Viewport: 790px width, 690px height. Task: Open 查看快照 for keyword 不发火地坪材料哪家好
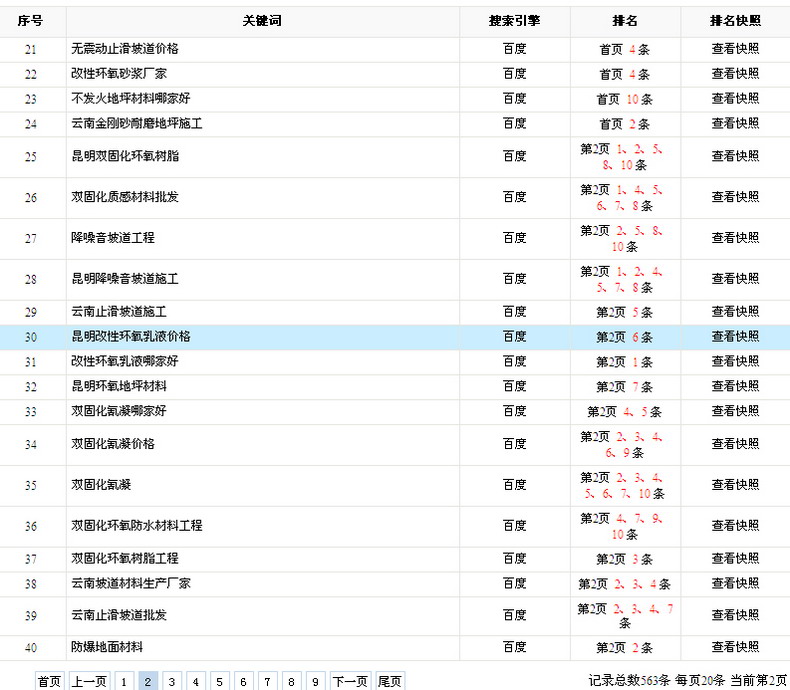tap(735, 99)
